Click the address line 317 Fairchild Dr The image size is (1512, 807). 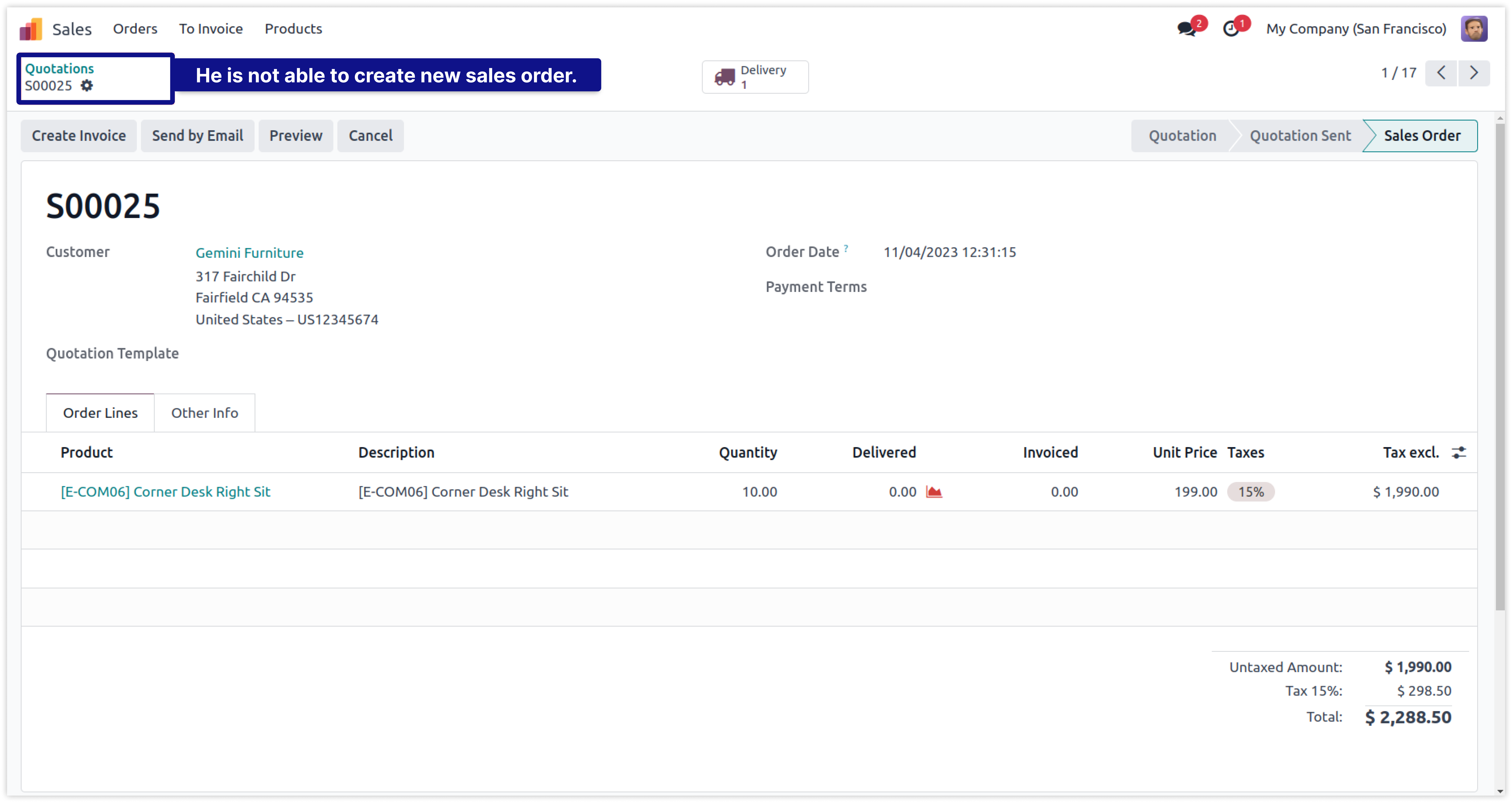tap(245, 276)
